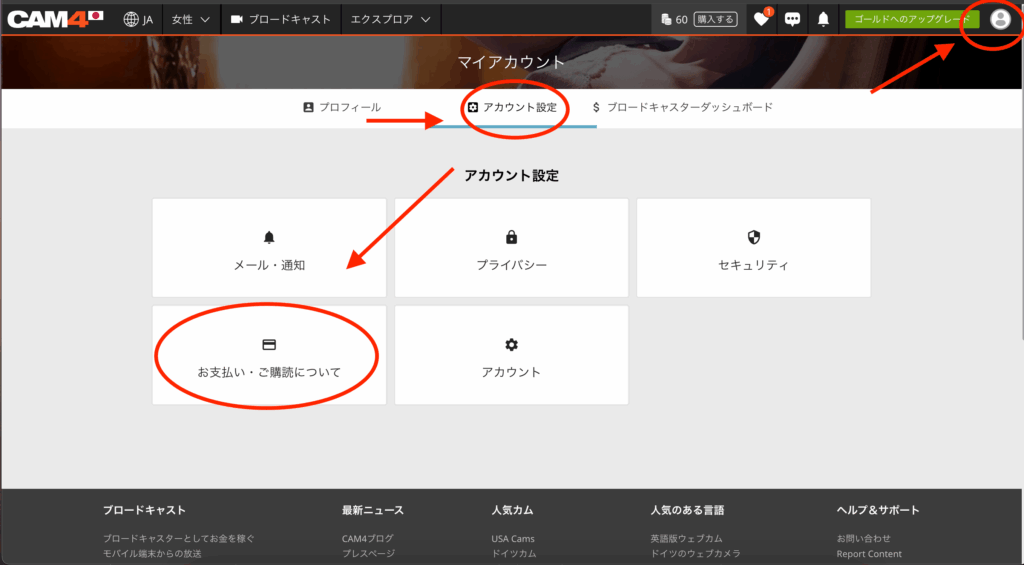Viewport: 1024px width, 565px height.
Task: Open favorites heart icon
Action: 761,20
